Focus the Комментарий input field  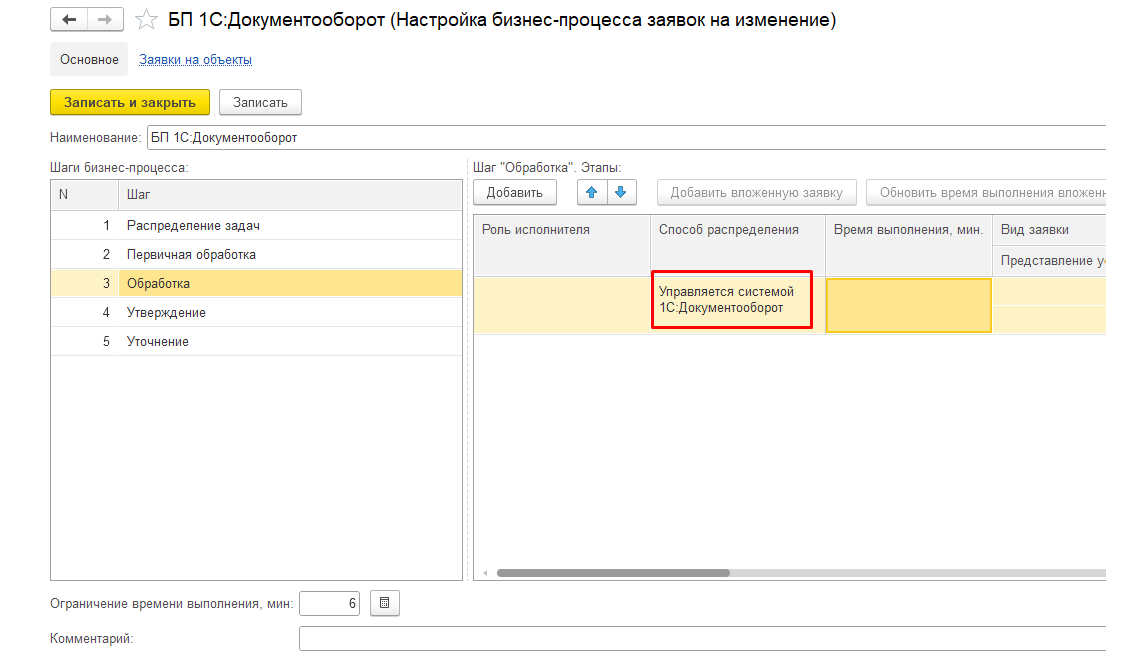click(703, 638)
